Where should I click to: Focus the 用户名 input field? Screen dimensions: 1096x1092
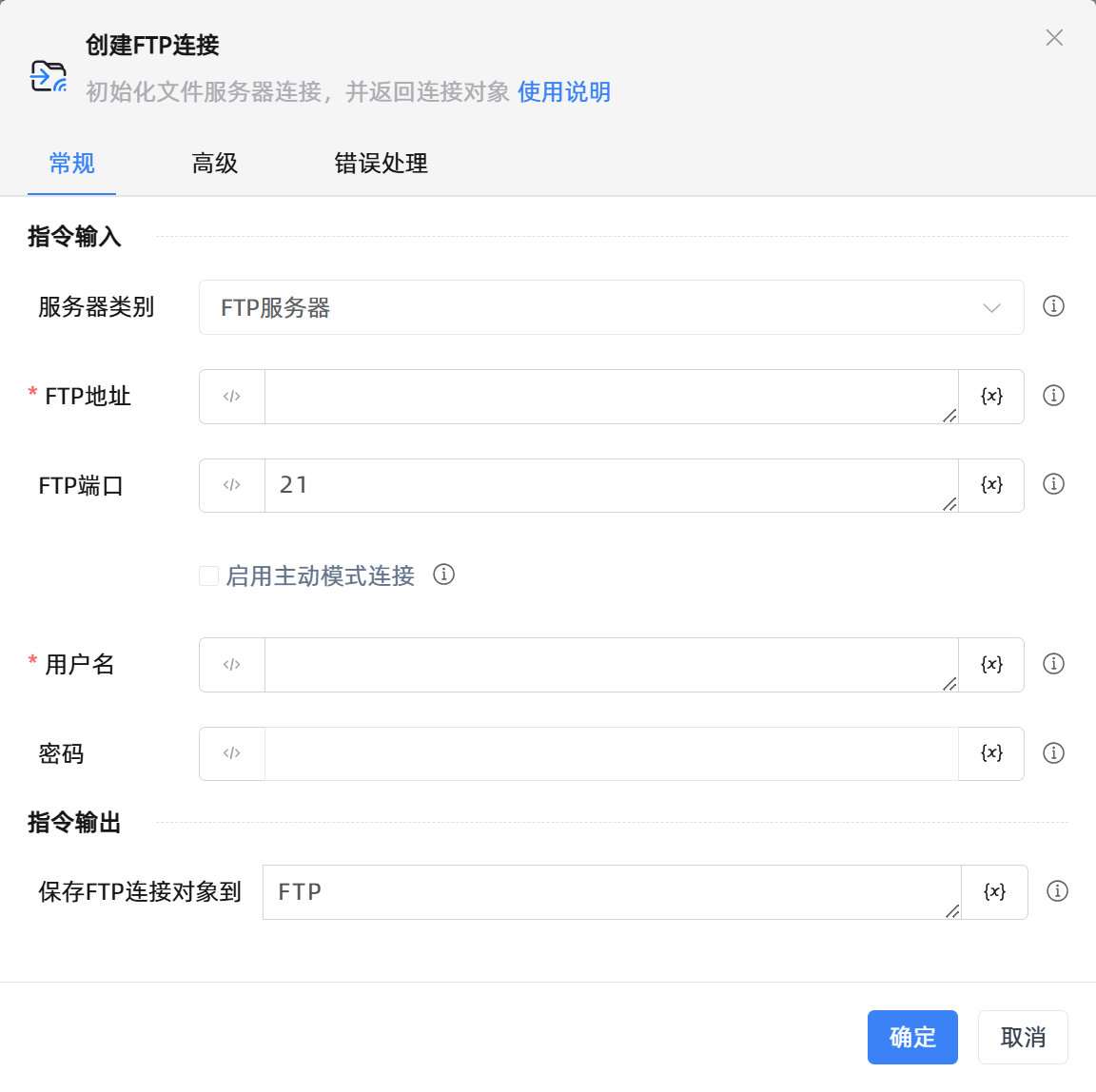(611, 664)
